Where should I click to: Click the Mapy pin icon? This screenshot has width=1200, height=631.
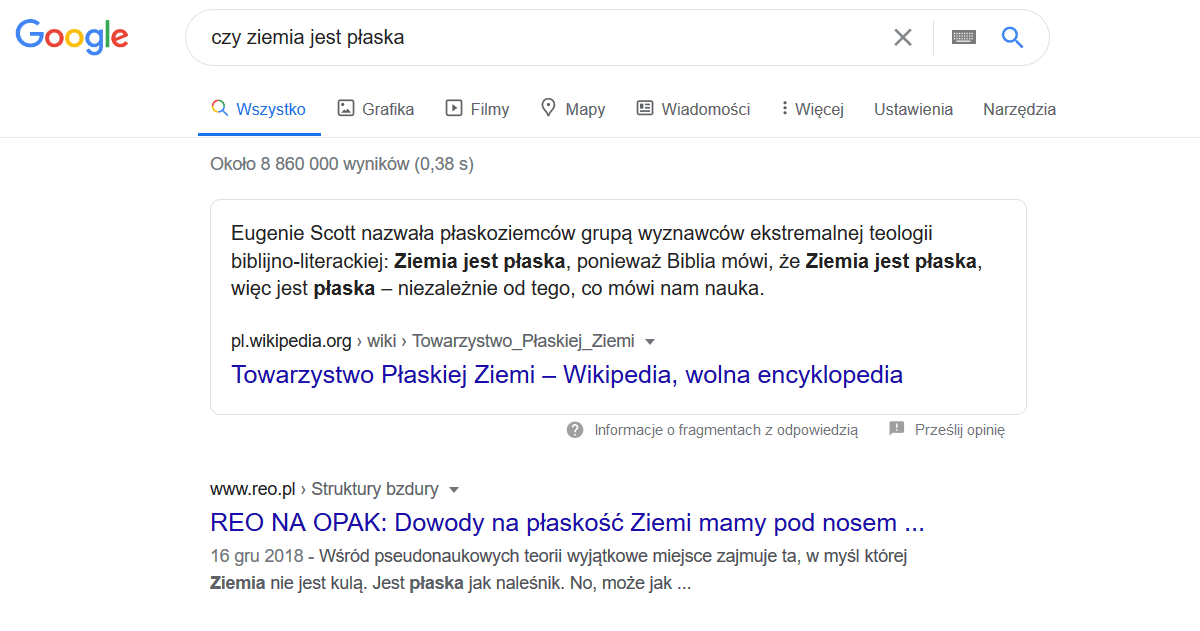548,108
